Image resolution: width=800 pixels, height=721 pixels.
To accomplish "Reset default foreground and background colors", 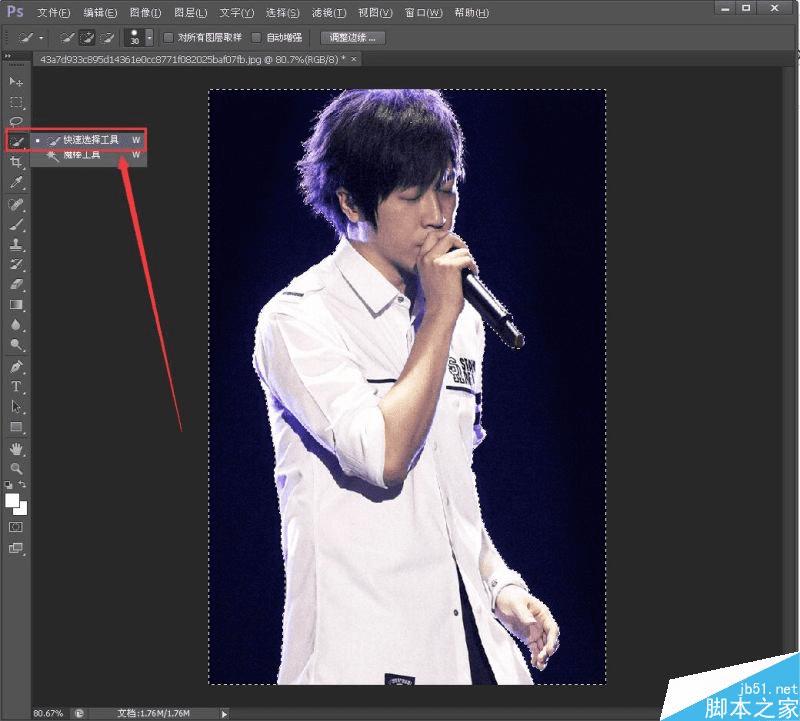I will point(9,485).
